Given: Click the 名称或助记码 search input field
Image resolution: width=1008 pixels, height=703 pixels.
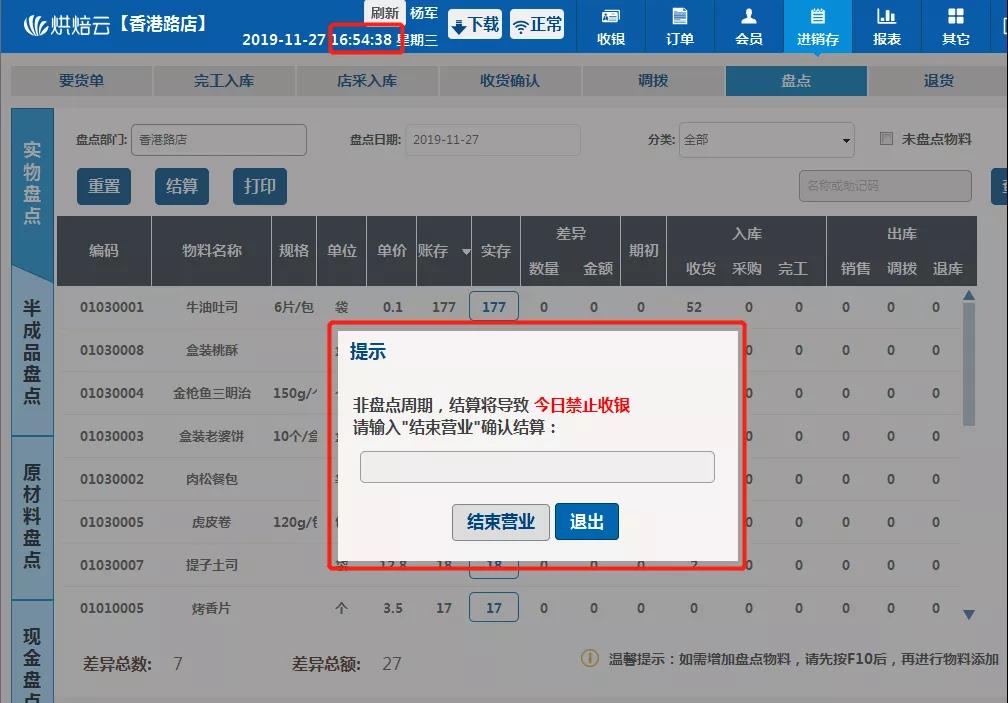Looking at the screenshot, I should [886, 186].
